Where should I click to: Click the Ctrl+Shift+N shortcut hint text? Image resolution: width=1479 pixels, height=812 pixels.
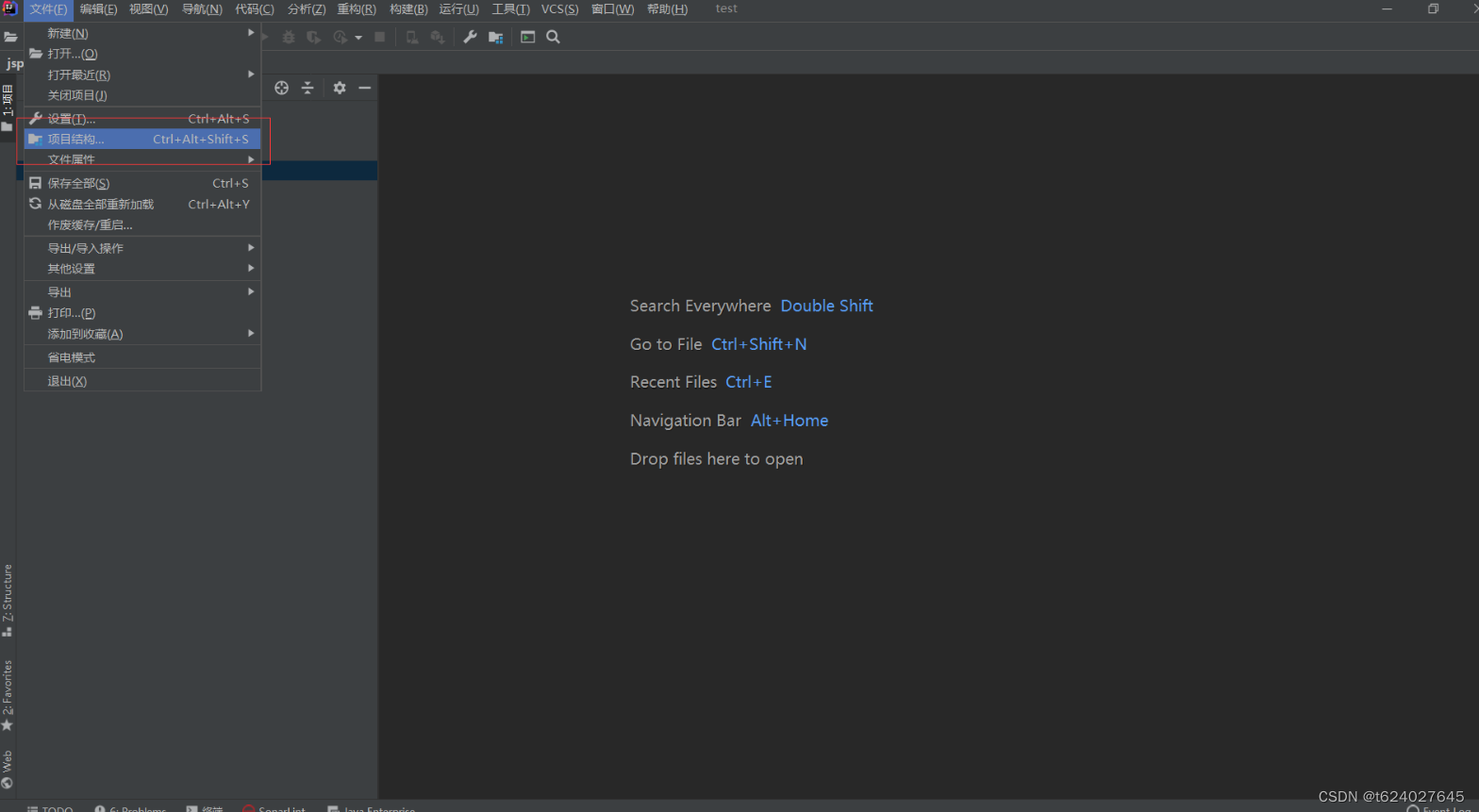[x=759, y=344]
